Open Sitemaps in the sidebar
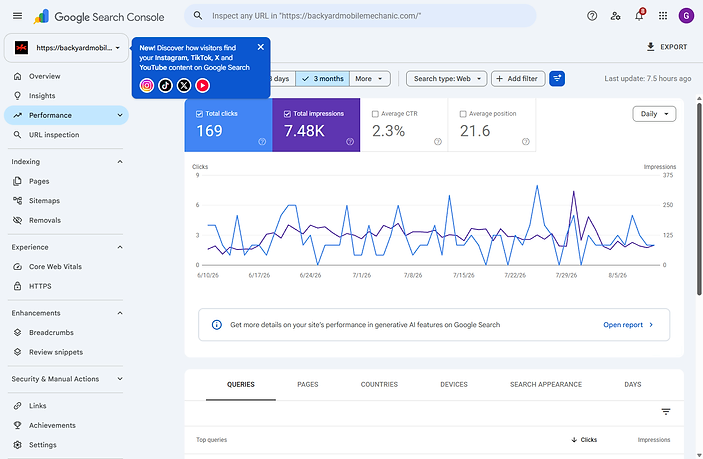The height and width of the screenshot is (459, 703). click(66, 201)
